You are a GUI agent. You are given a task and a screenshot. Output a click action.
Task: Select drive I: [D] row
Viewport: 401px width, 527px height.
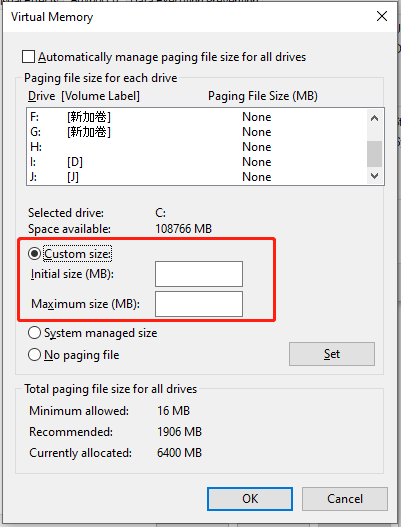click(197, 162)
